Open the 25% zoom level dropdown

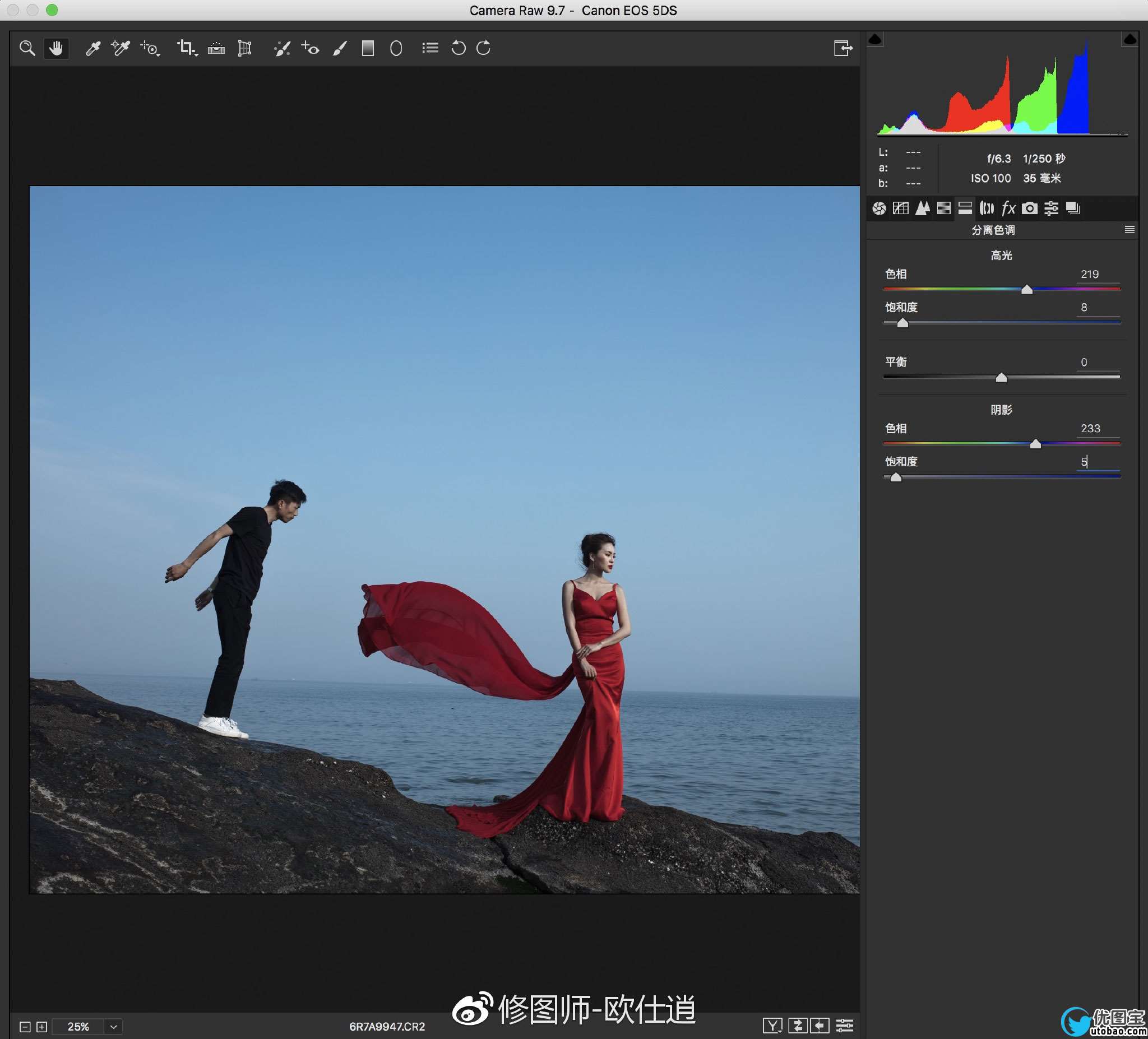(113, 1027)
